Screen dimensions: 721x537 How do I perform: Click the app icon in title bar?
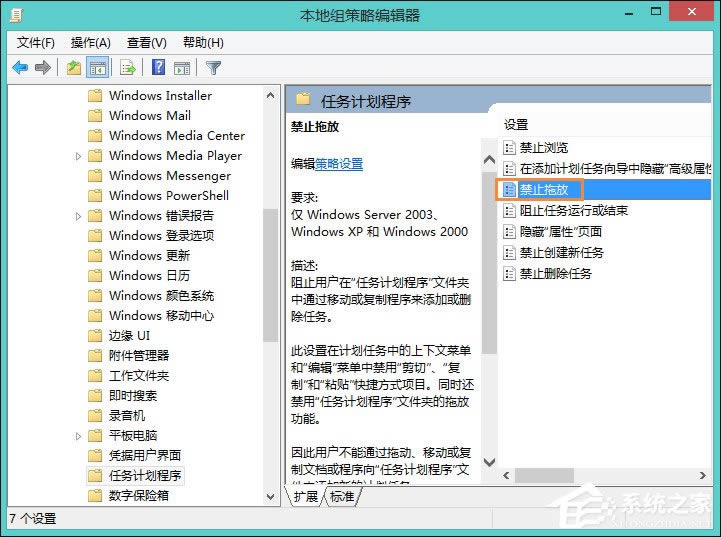point(16,15)
